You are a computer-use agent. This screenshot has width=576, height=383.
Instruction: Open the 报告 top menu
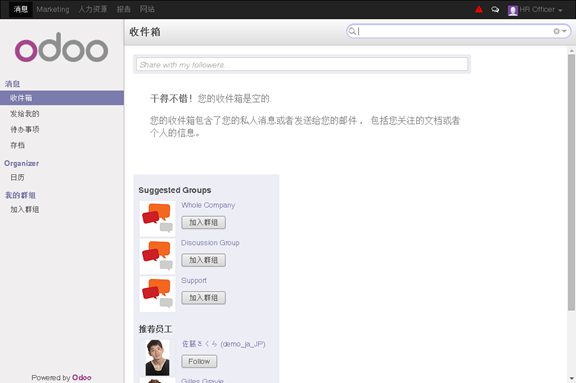pyautogui.click(x=124, y=9)
